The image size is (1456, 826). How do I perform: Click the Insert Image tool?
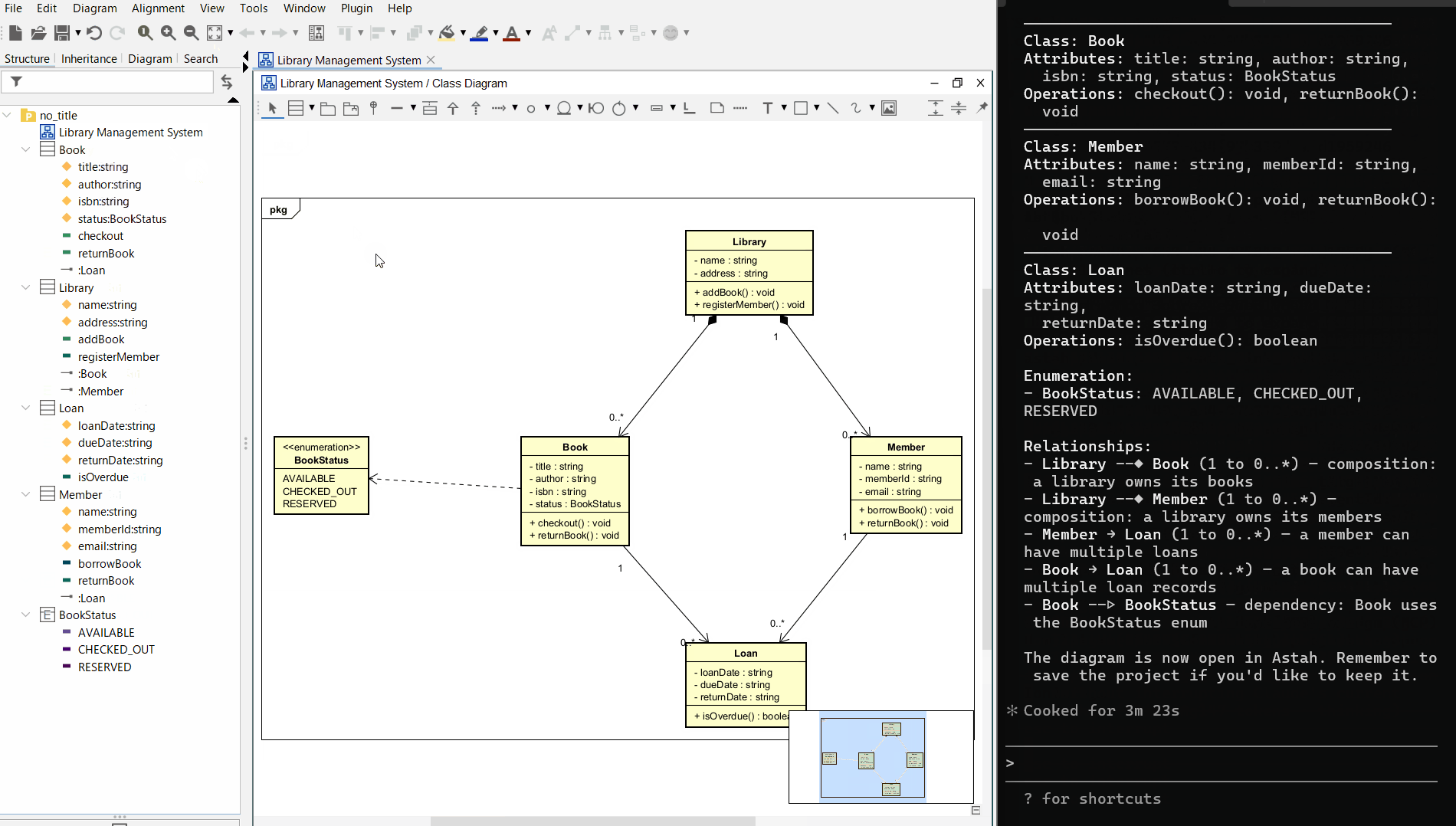[x=889, y=108]
